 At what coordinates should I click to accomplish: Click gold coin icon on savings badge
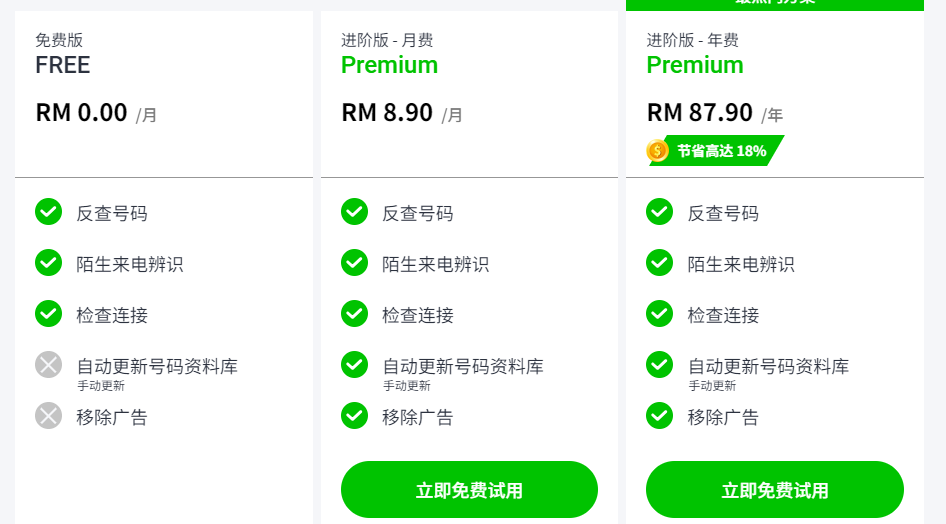tap(658, 151)
